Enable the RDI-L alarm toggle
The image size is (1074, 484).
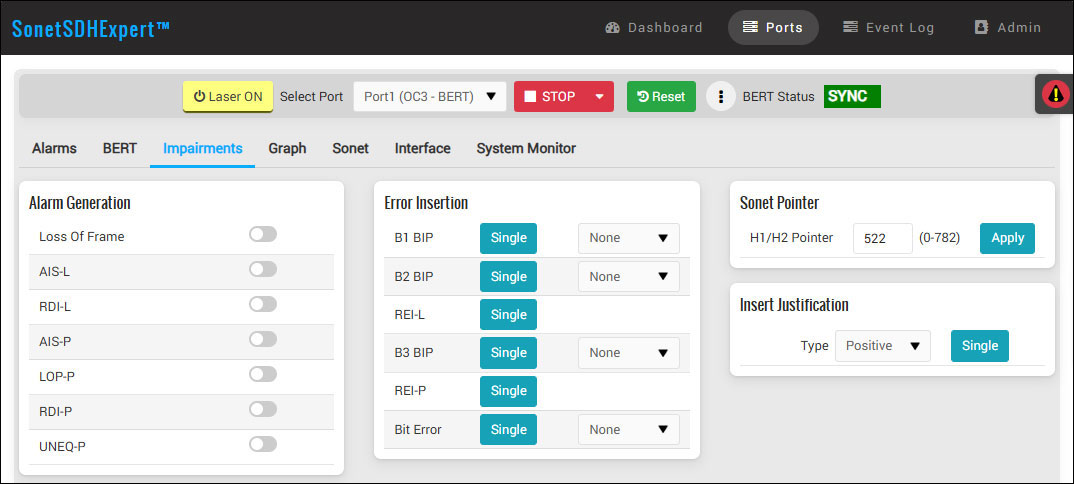(263, 304)
